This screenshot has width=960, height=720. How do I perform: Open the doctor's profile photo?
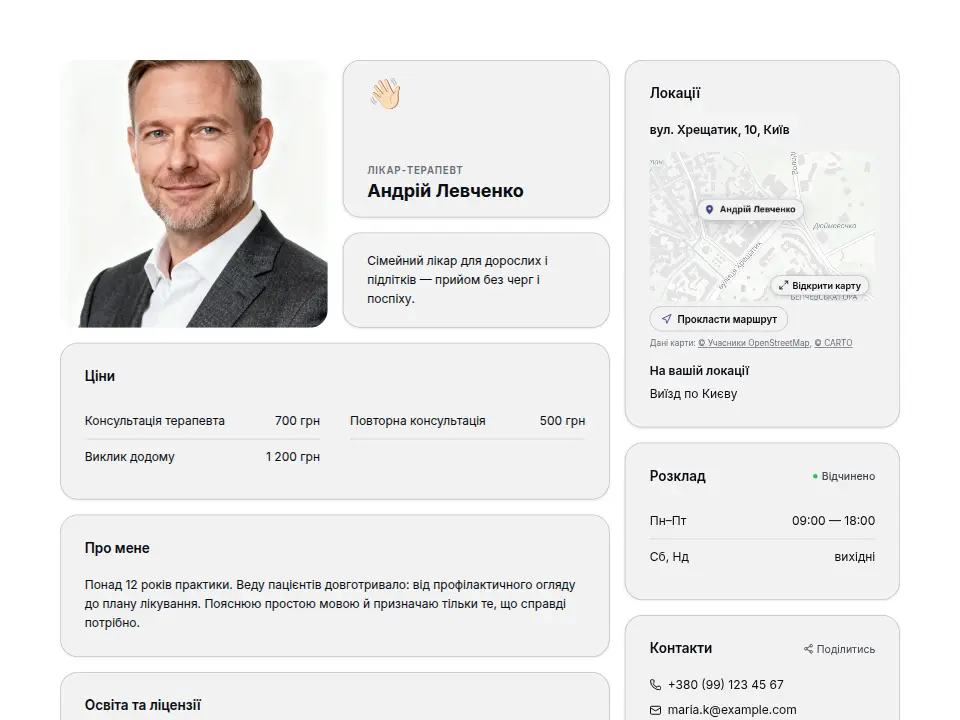194,193
